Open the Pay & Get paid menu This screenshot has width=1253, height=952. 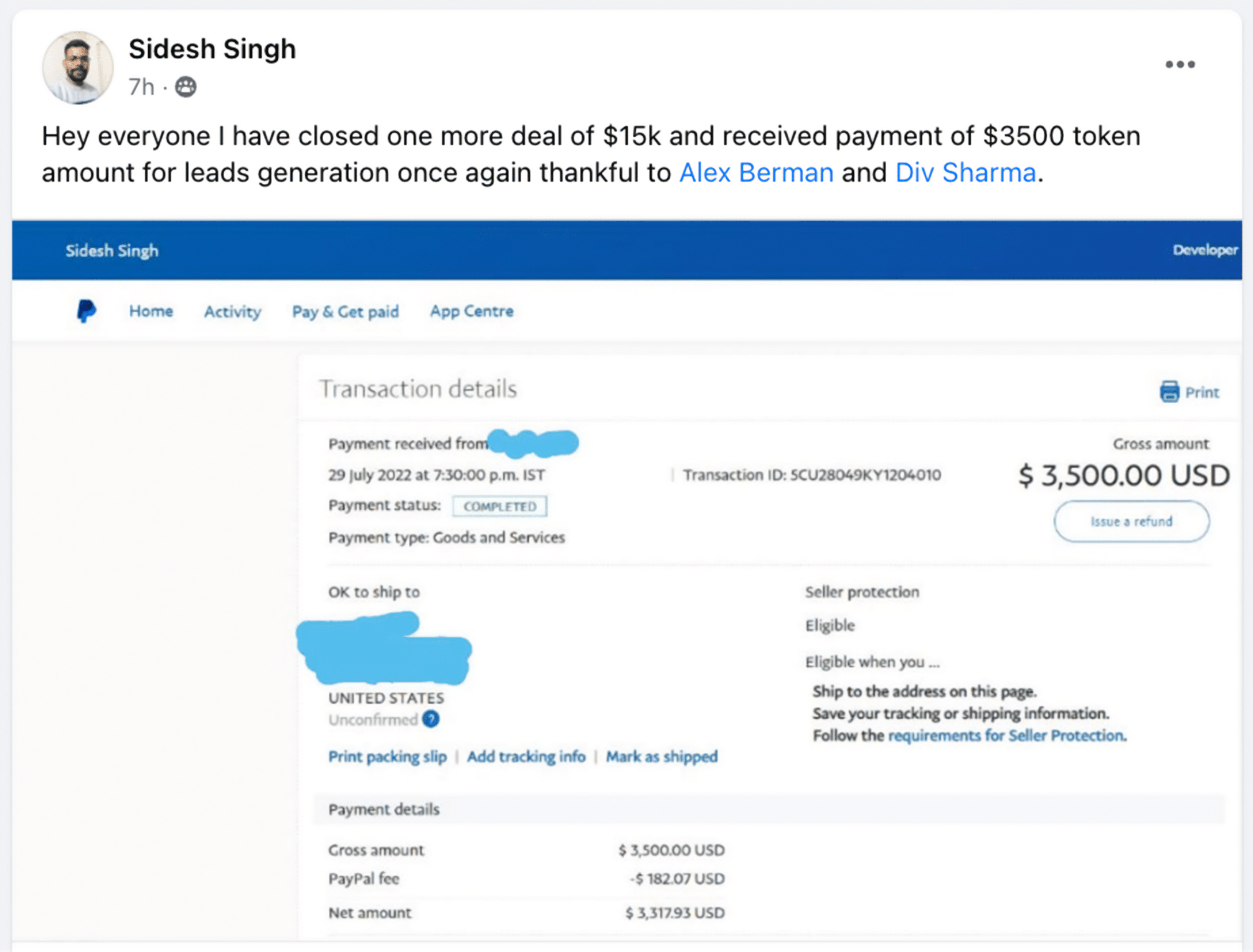coord(345,311)
